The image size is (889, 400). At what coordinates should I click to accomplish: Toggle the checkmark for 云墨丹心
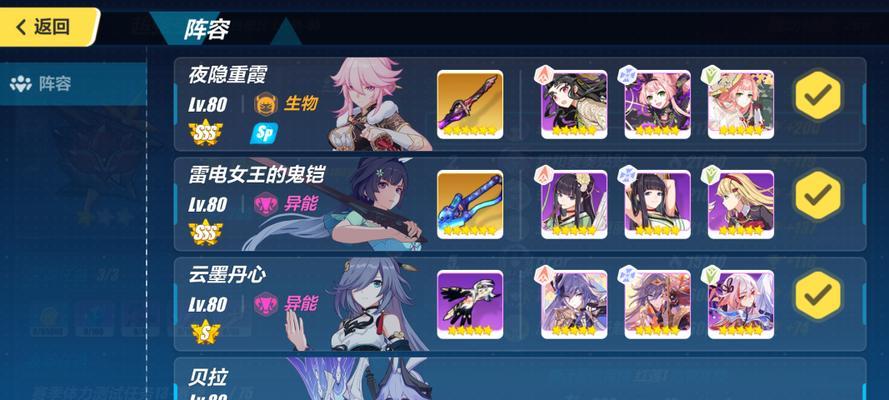pos(818,295)
